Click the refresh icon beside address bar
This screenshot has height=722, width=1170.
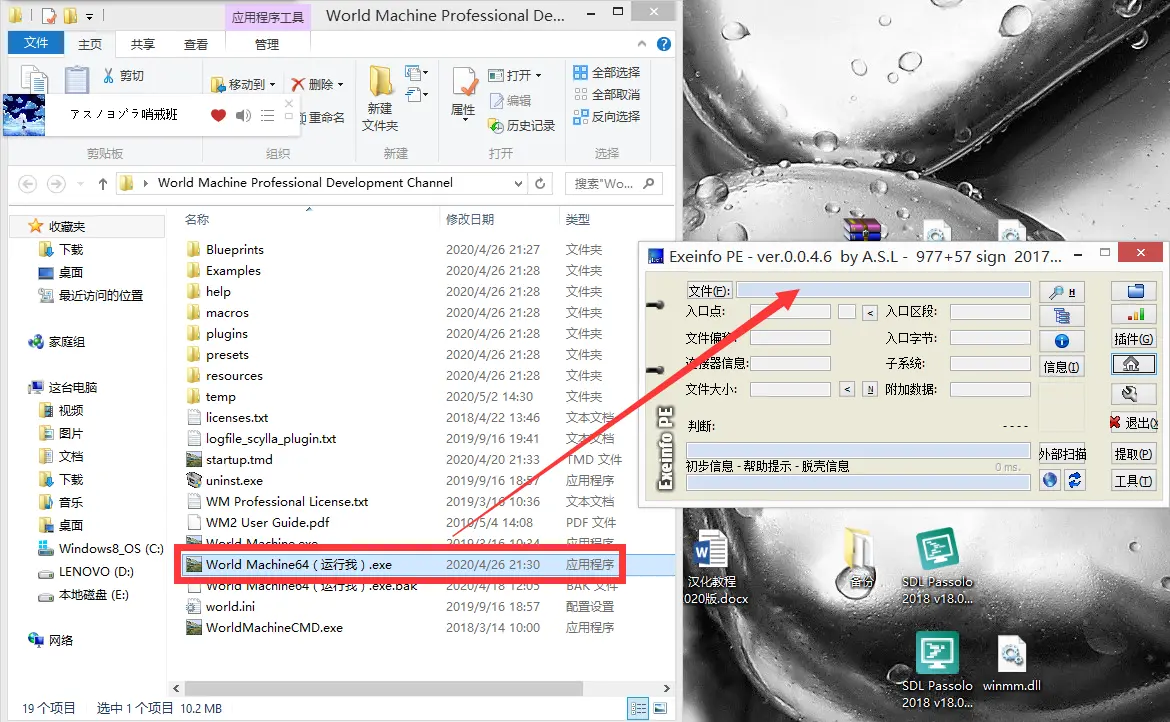[540, 183]
